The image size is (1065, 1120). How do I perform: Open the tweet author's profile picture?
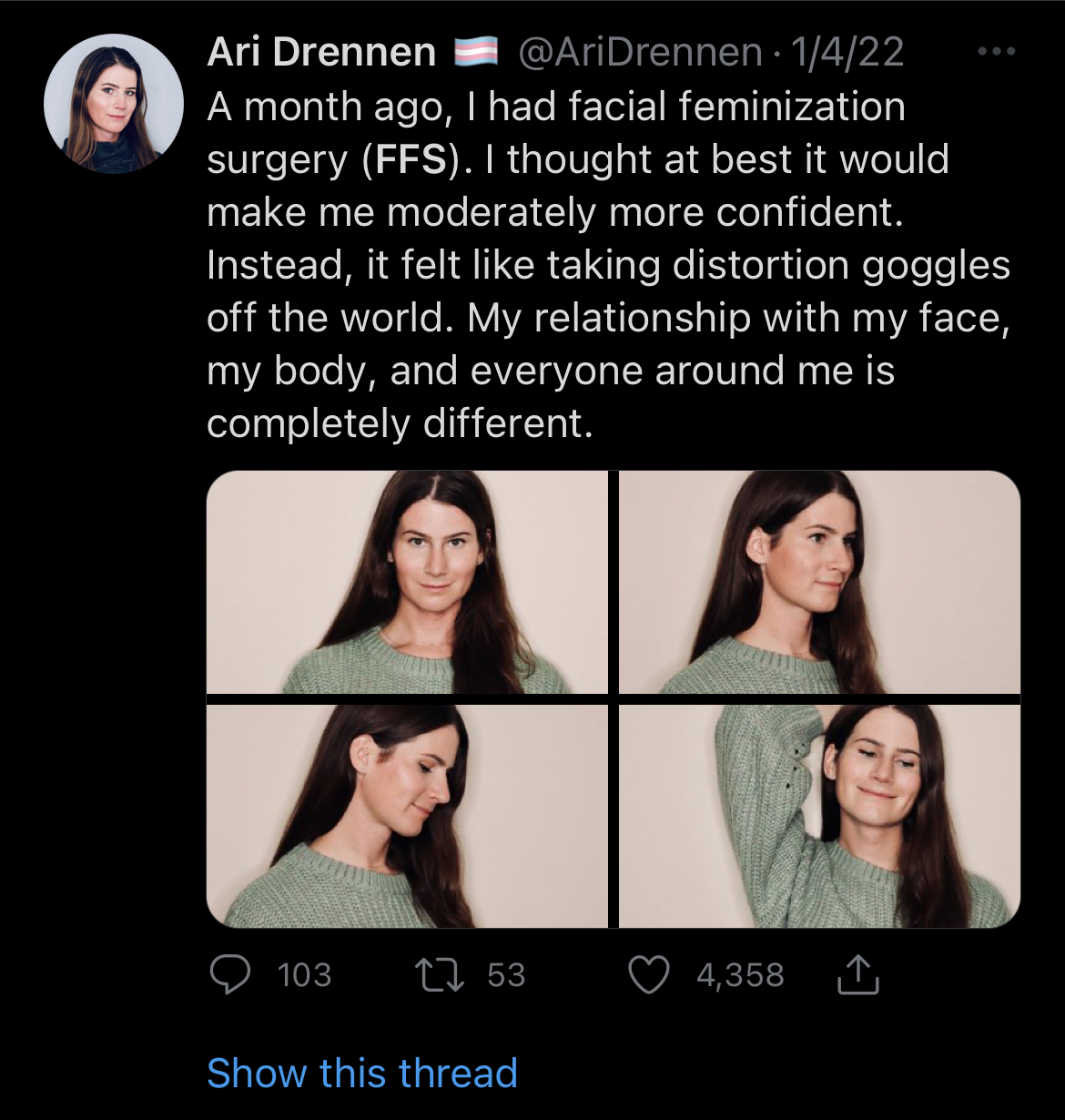113,104
